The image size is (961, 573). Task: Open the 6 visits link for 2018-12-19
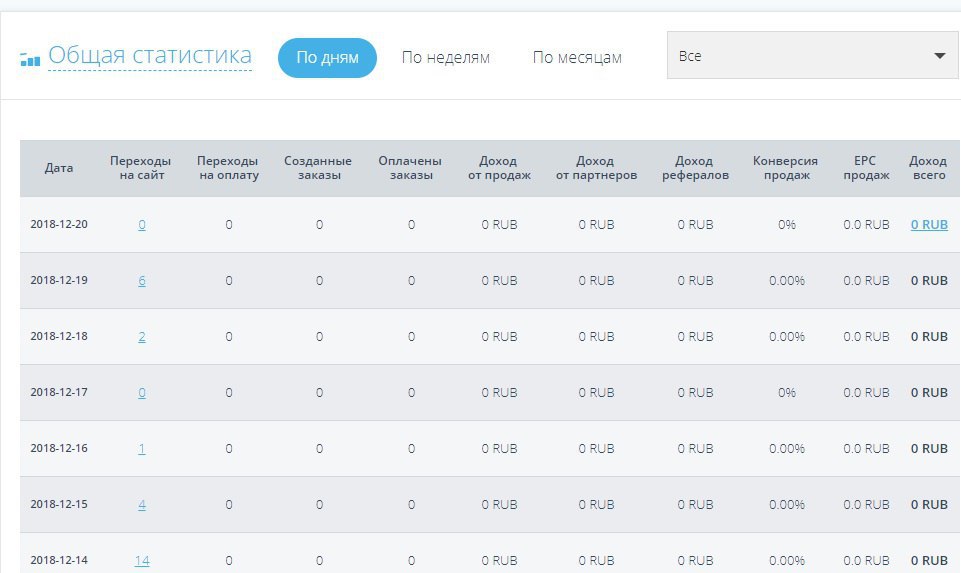[142, 281]
